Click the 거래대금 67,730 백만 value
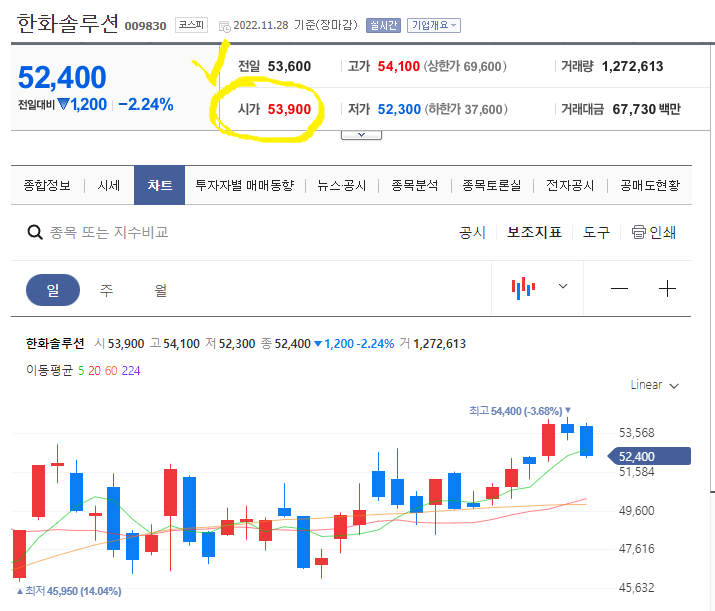715x611 pixels. 646,109
